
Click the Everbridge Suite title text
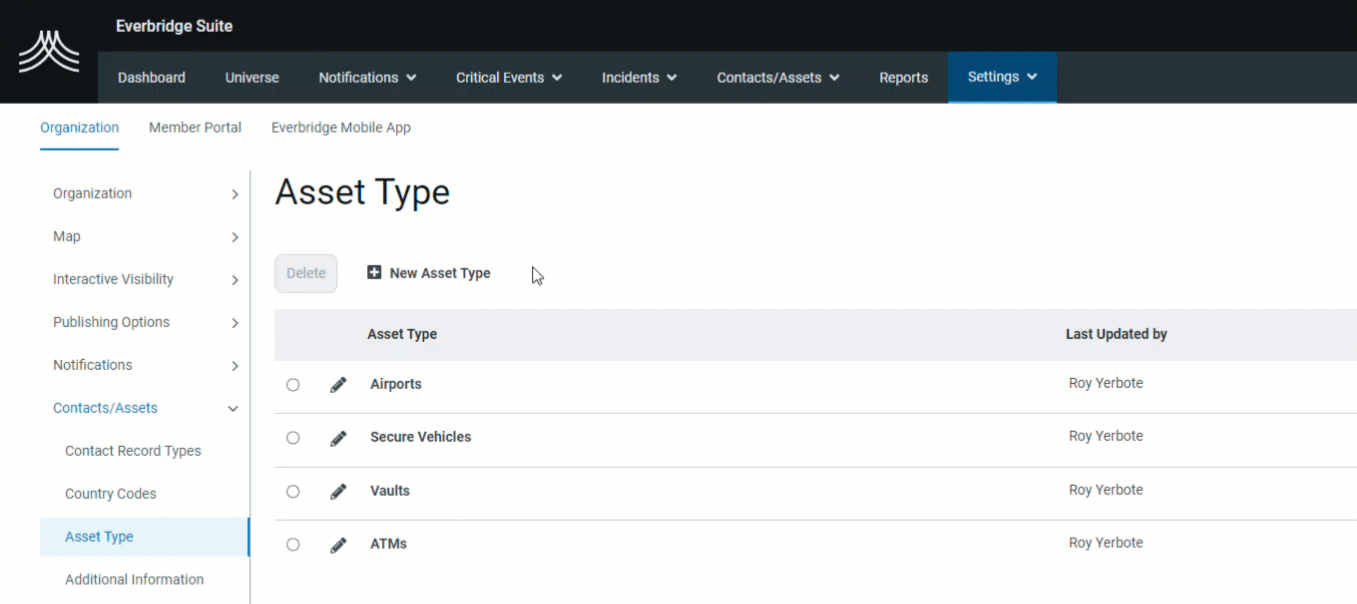[x=174, y=26]
